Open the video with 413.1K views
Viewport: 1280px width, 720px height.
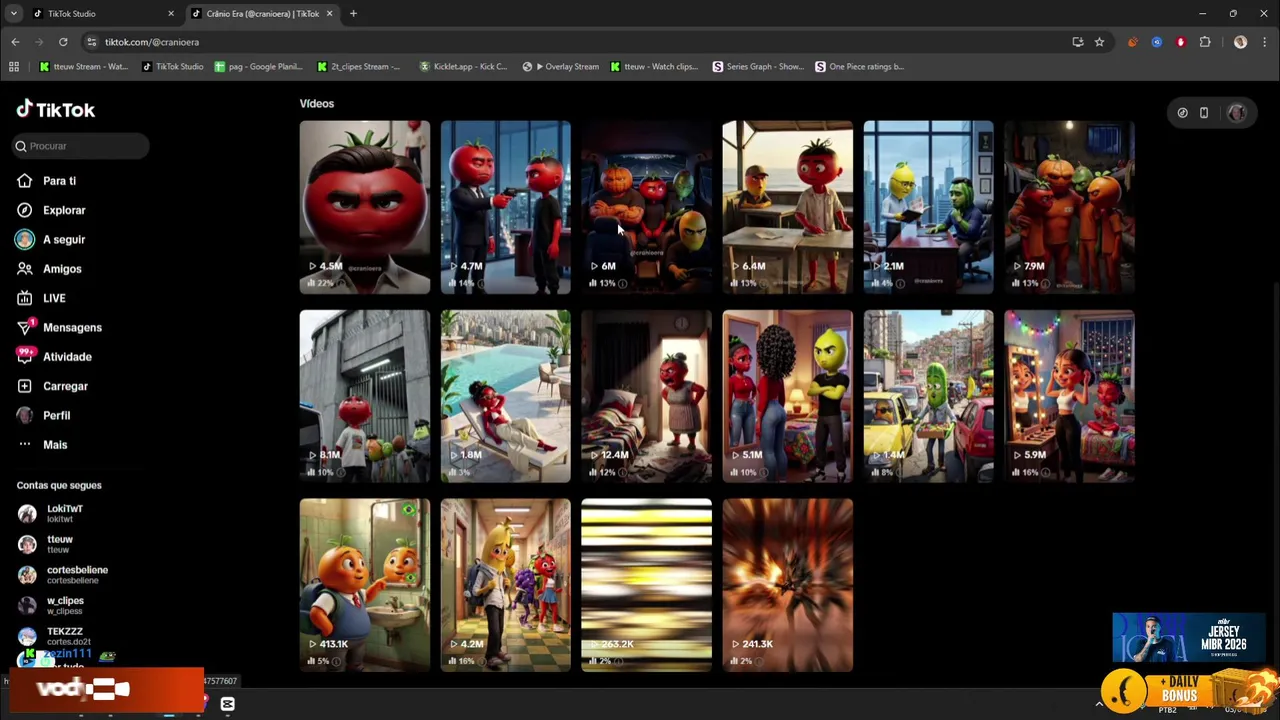pos(365,585)
